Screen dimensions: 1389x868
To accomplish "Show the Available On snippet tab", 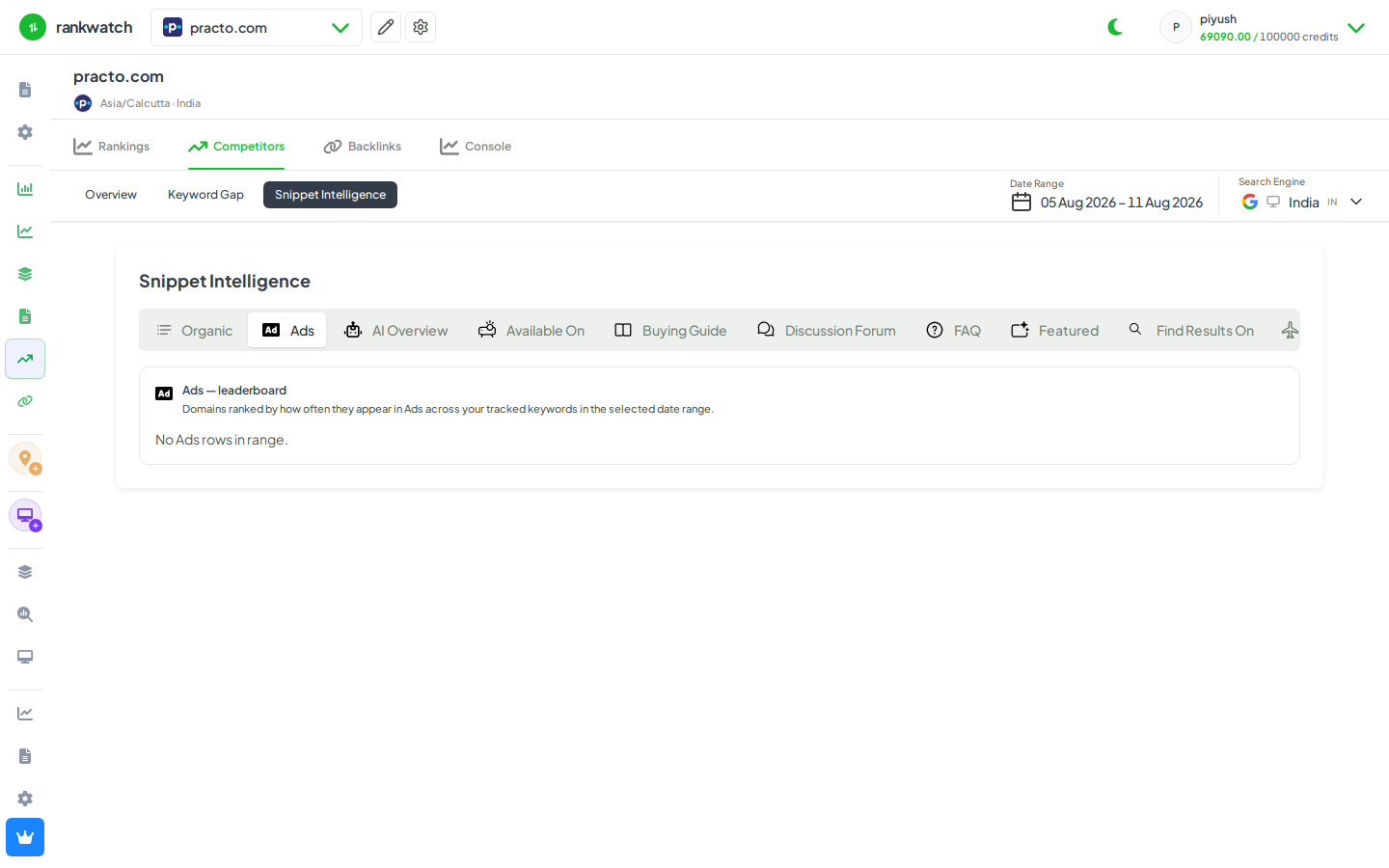I will click(x=531, y=330).
